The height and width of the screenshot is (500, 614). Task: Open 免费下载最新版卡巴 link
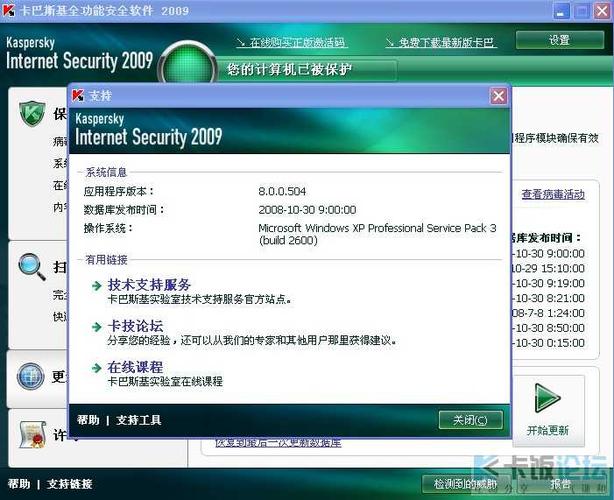pyautogui.click(x=441, y=42)
